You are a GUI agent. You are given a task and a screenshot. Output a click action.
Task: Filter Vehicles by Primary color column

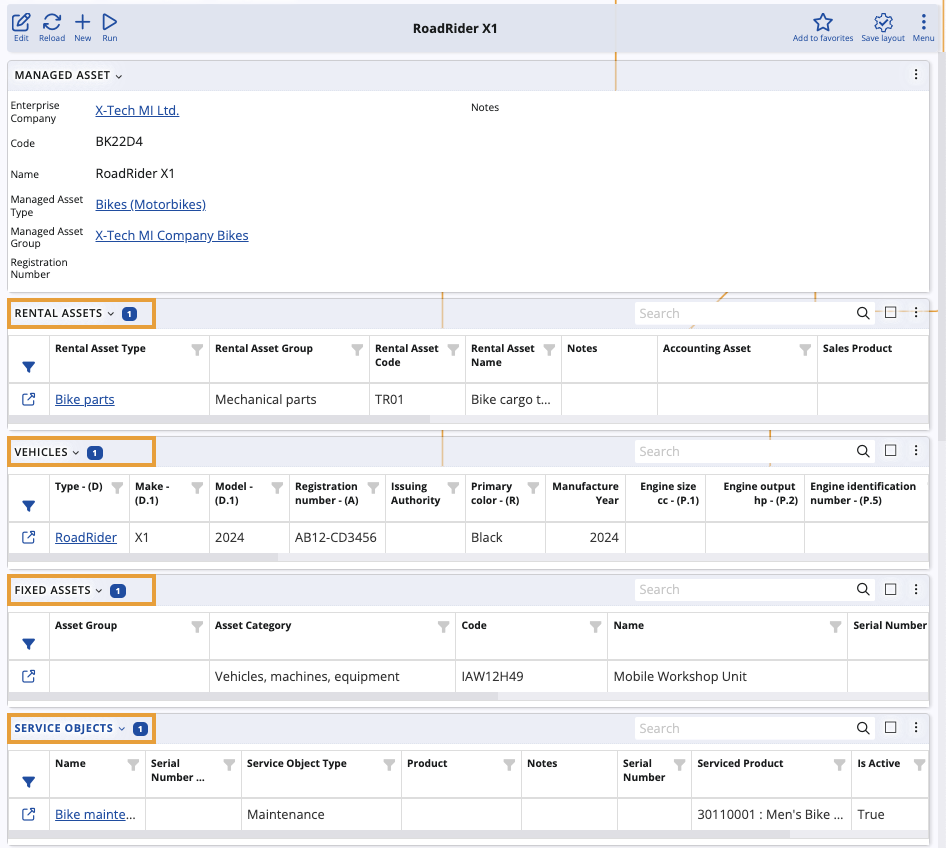click(x=533, y=487)
